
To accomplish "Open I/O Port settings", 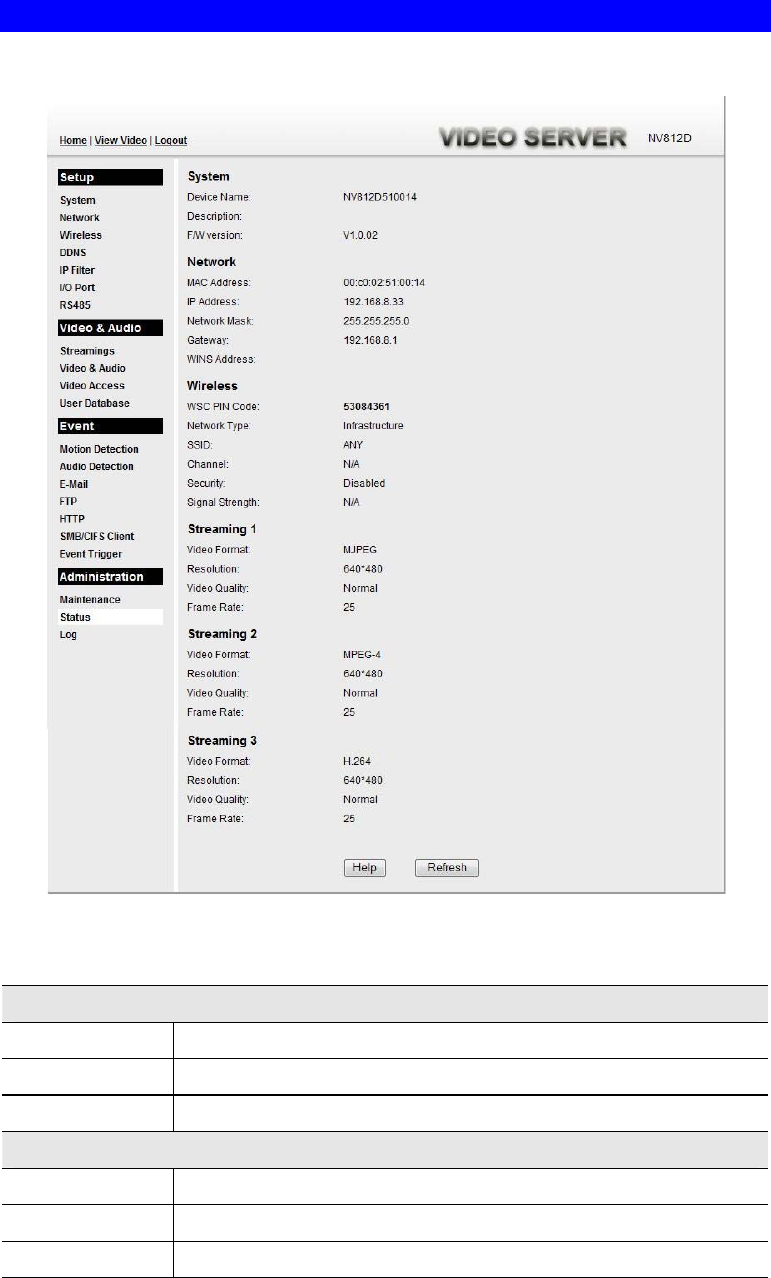I will click(78, 288).
